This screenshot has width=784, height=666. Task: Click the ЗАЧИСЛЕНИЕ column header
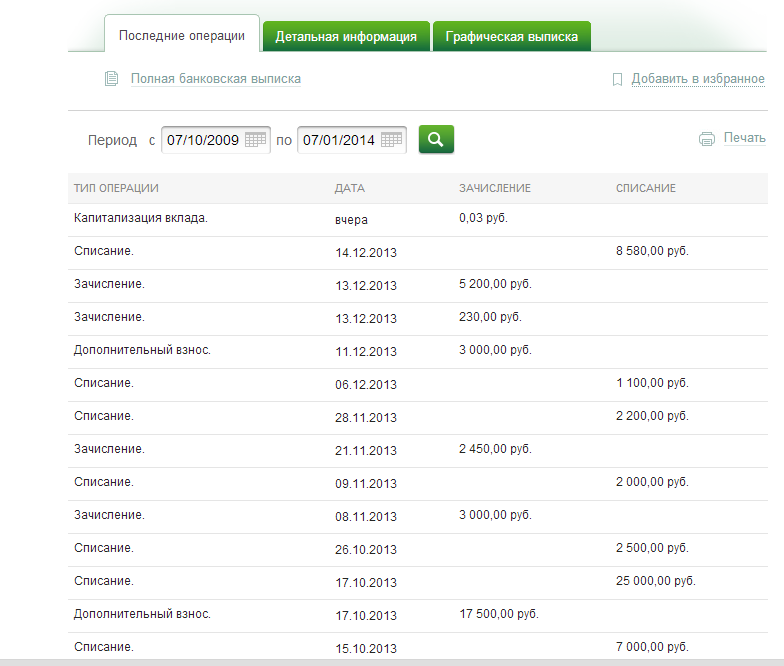coord(495,188)
